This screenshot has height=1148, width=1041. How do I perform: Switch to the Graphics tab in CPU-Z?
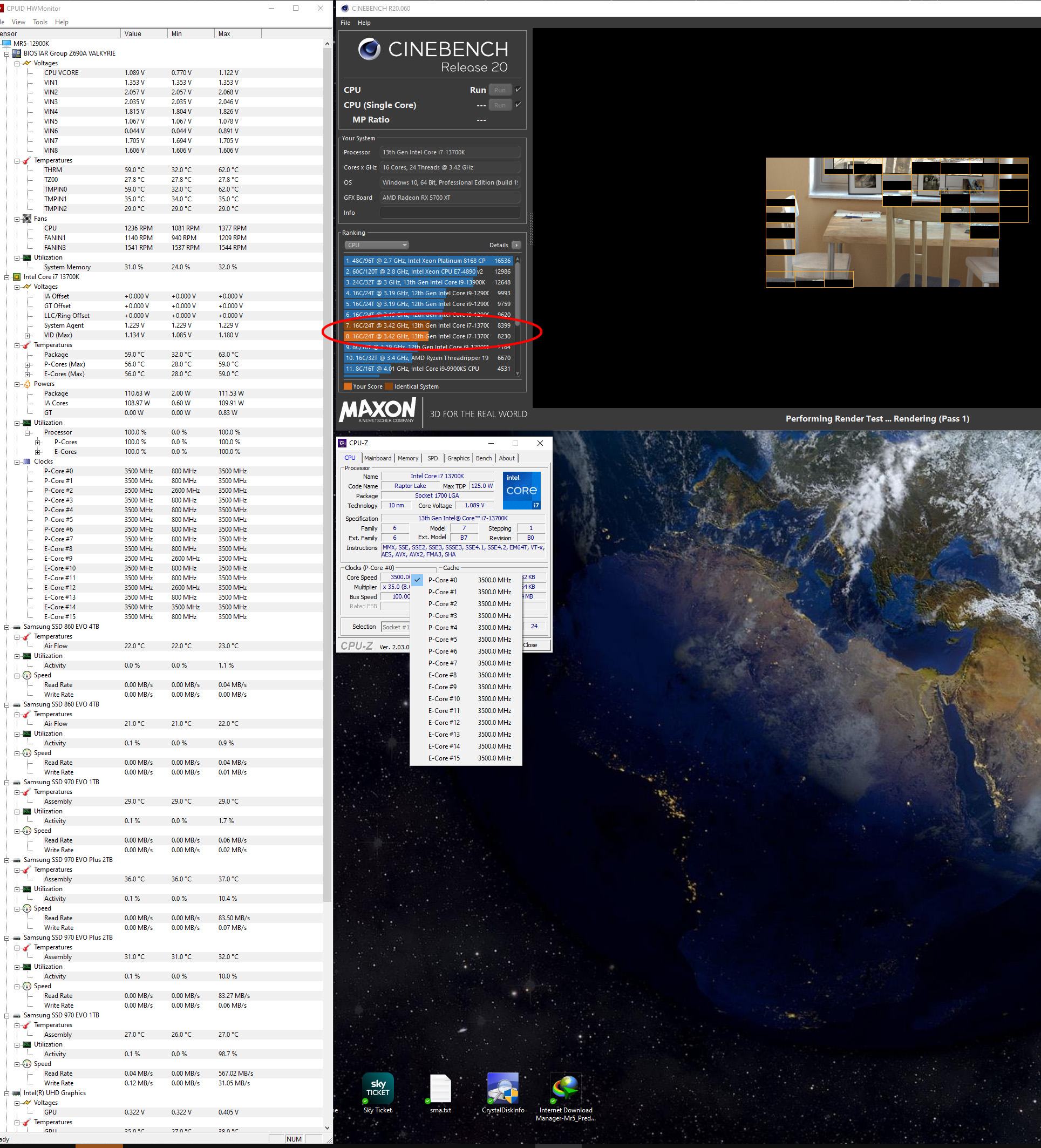[x=458, y=458]
